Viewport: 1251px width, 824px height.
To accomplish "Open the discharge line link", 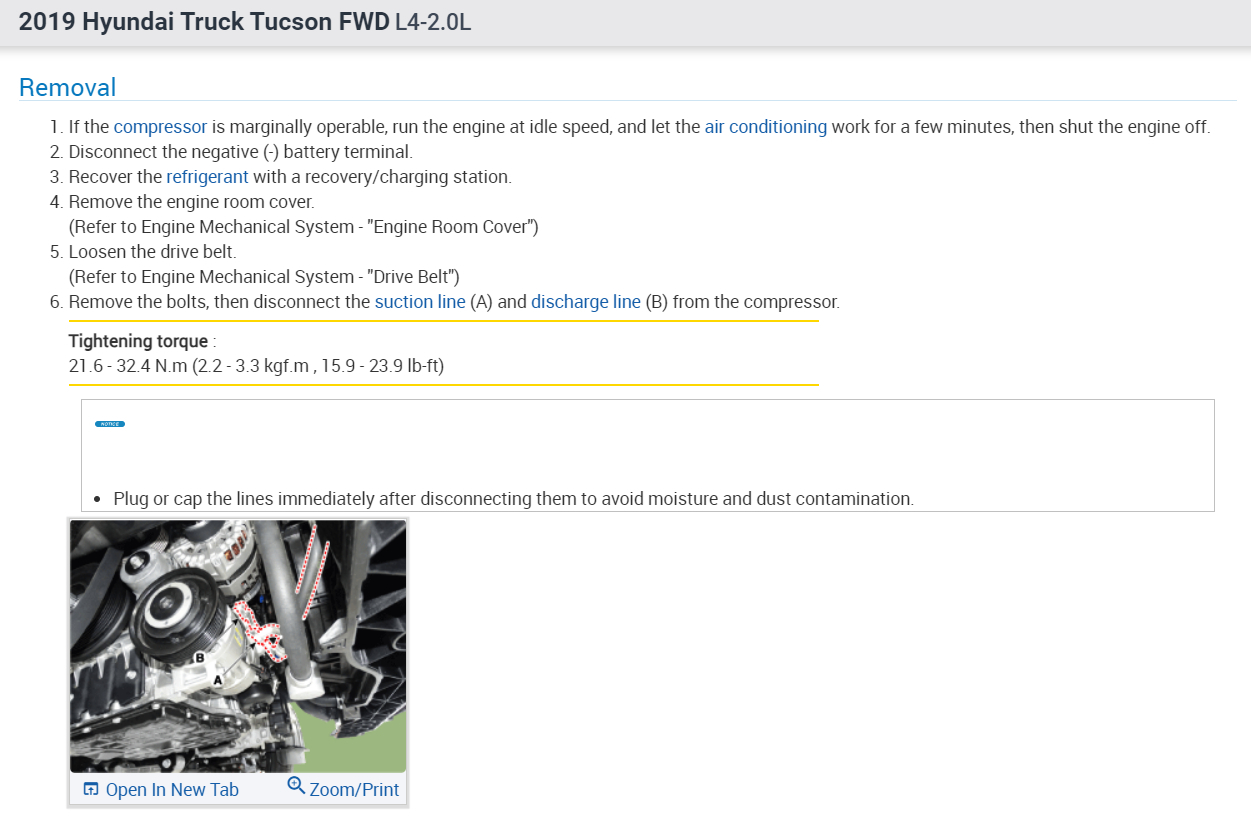I will (x=585, y=302).
